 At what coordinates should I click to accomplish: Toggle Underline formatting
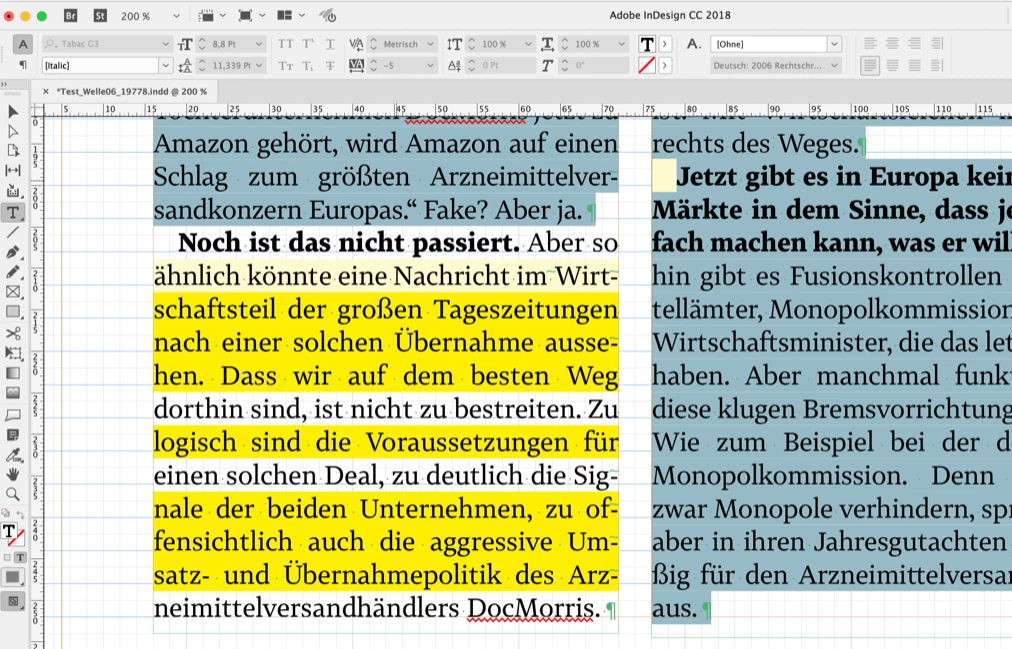point(330,44)
